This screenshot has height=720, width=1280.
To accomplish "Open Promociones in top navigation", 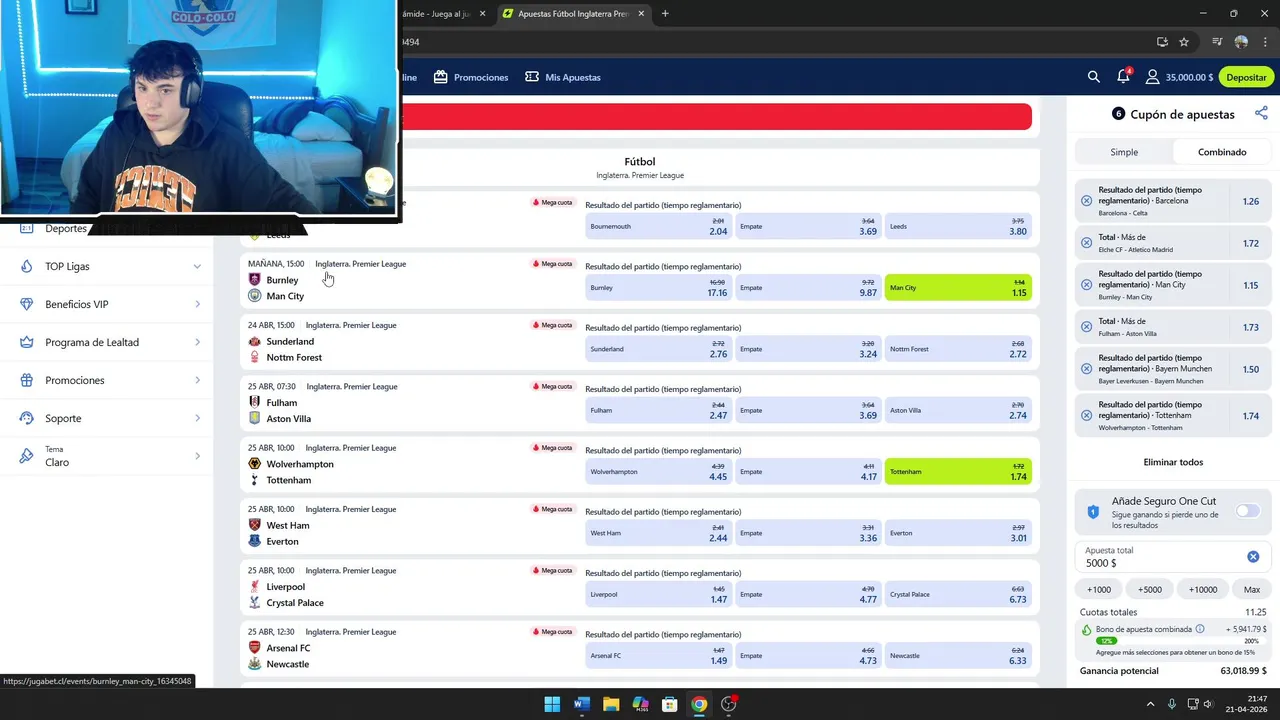I will (x=471, y=77).
